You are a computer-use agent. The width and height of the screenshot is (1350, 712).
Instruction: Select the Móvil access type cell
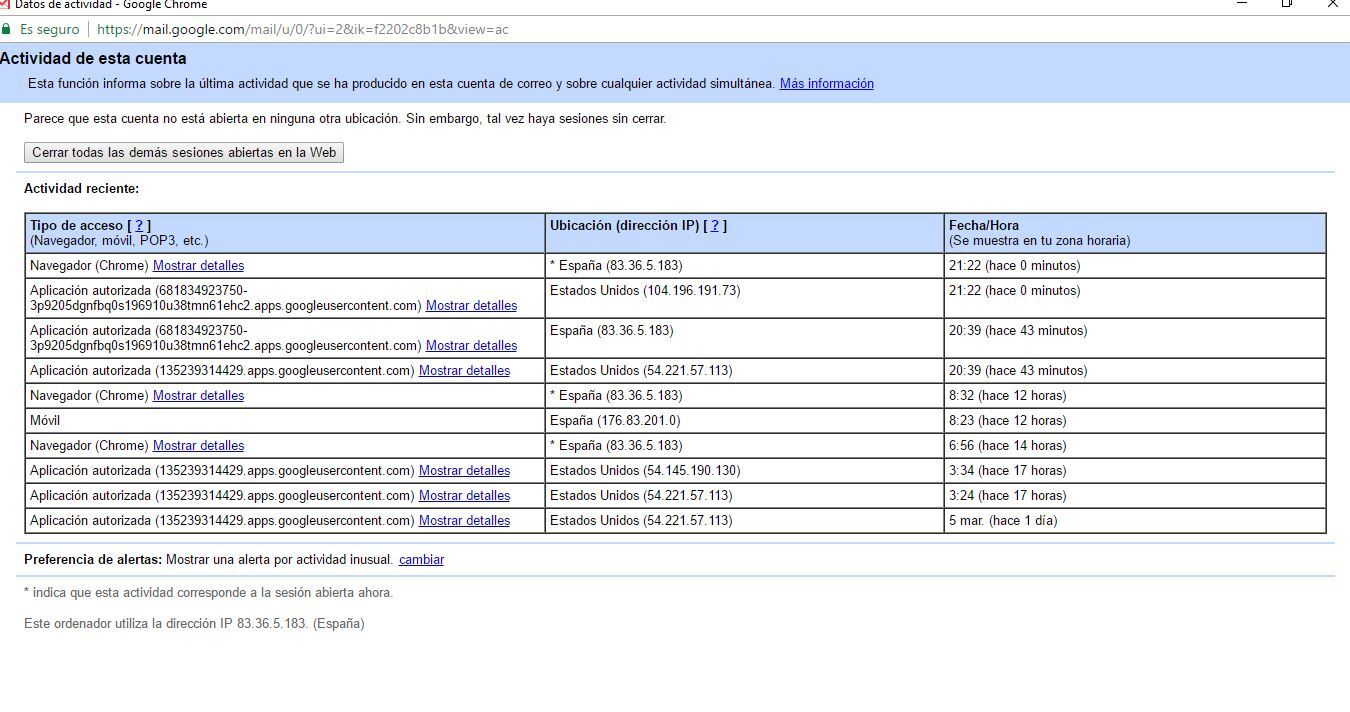click(285, 421)
